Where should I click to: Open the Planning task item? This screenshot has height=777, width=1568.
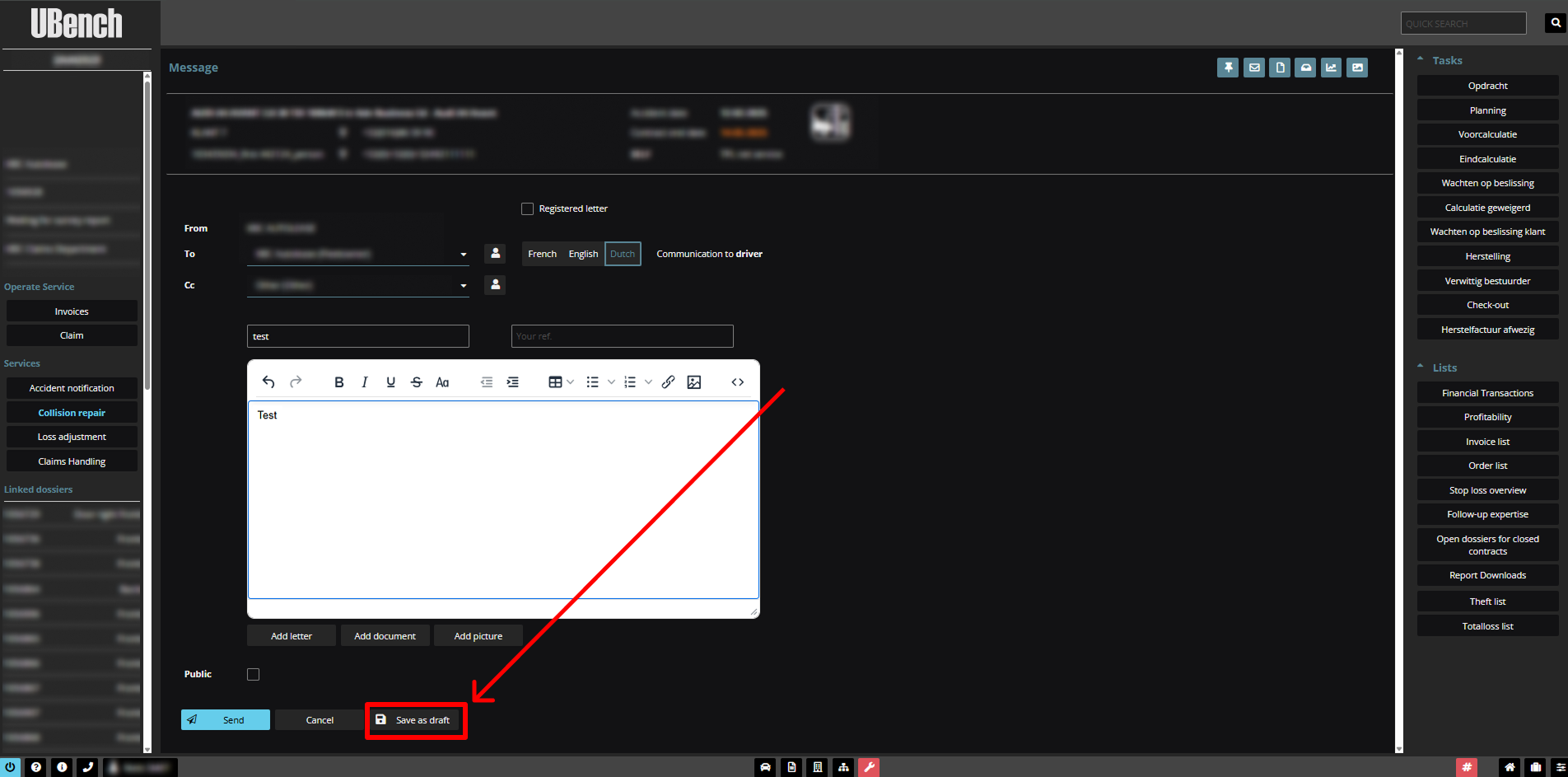[x=1487, y=110]
